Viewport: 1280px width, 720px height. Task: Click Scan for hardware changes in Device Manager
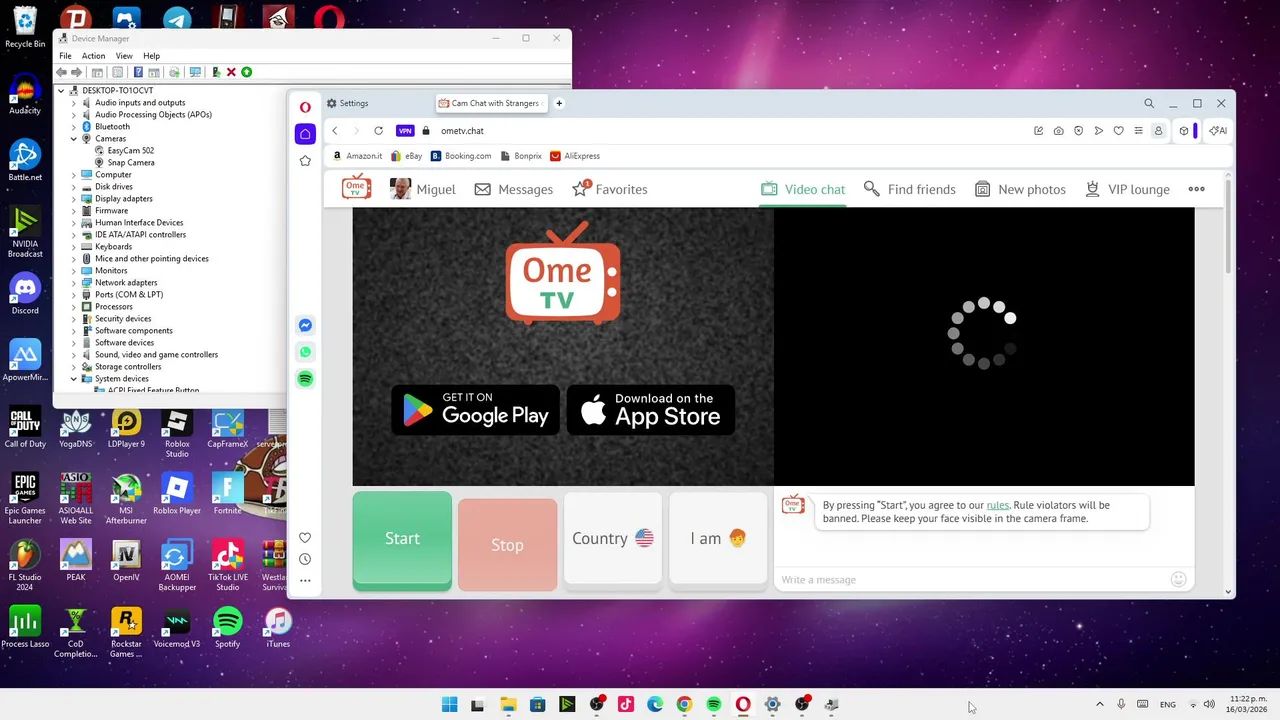tap(195, 72)
